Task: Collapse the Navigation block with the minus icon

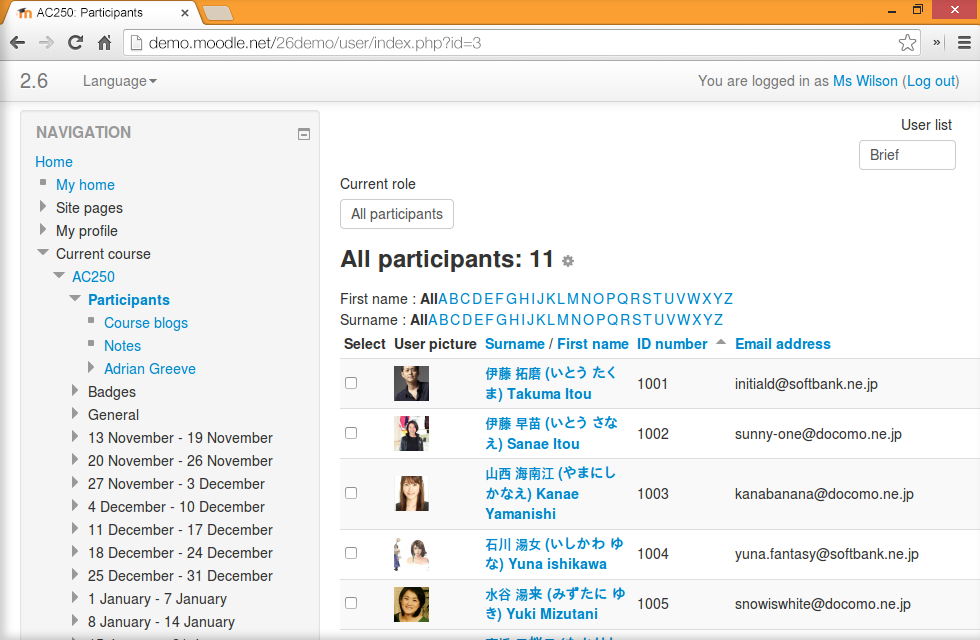Action: coord(304,134)
